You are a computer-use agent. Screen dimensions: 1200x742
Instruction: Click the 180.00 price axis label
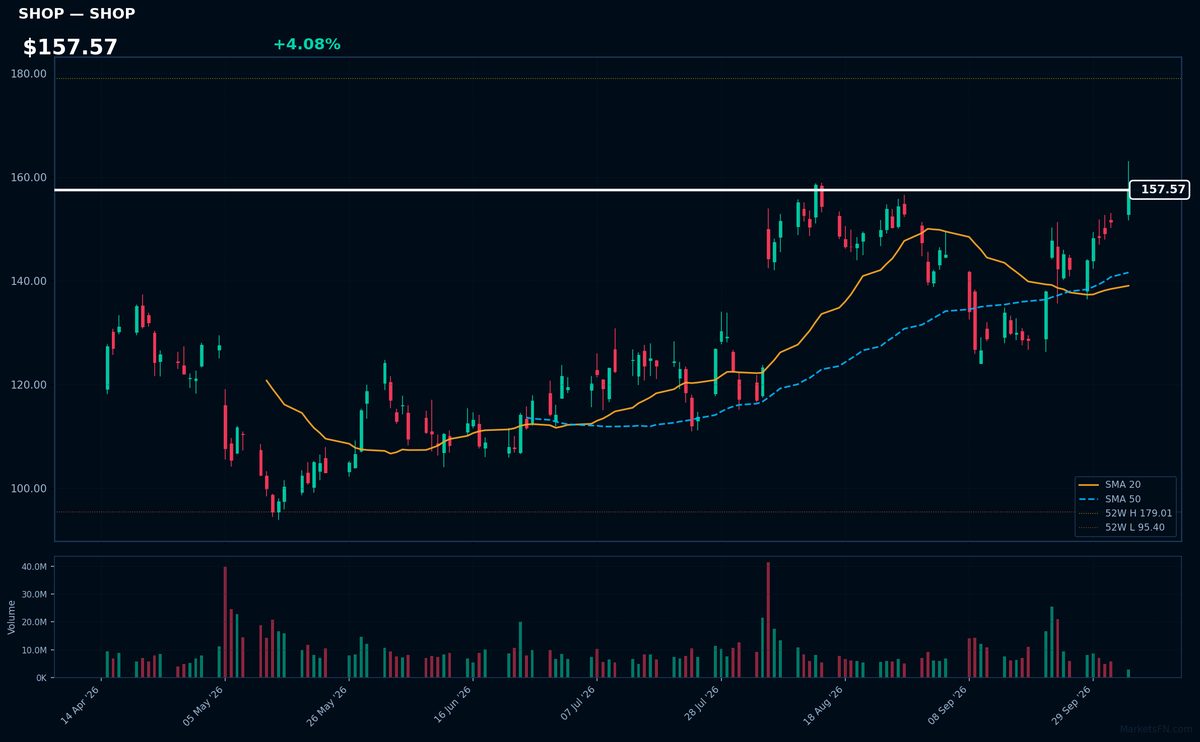pyautogui.click(x=29, y=74)
